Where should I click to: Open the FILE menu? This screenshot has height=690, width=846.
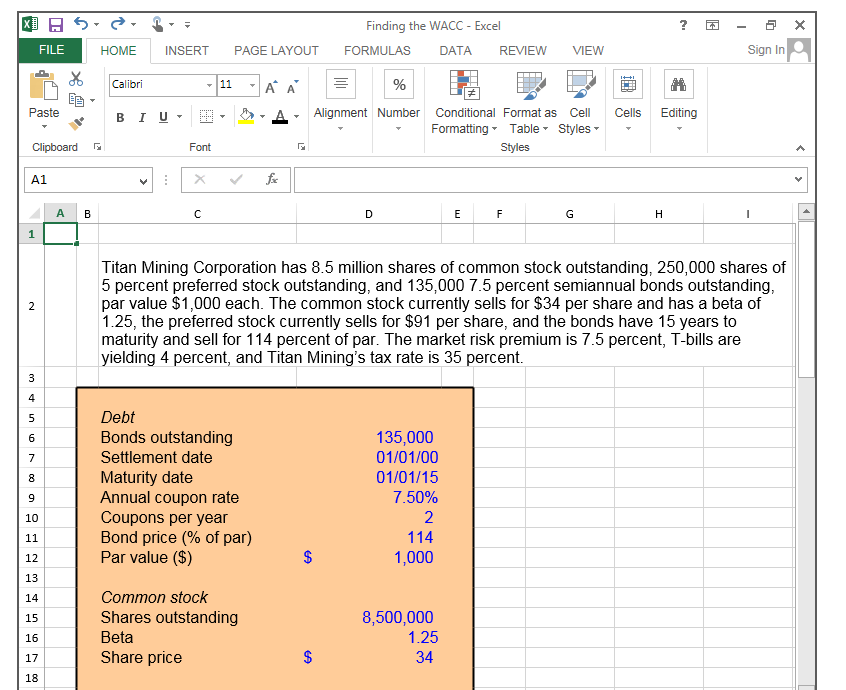coord(50,50)
